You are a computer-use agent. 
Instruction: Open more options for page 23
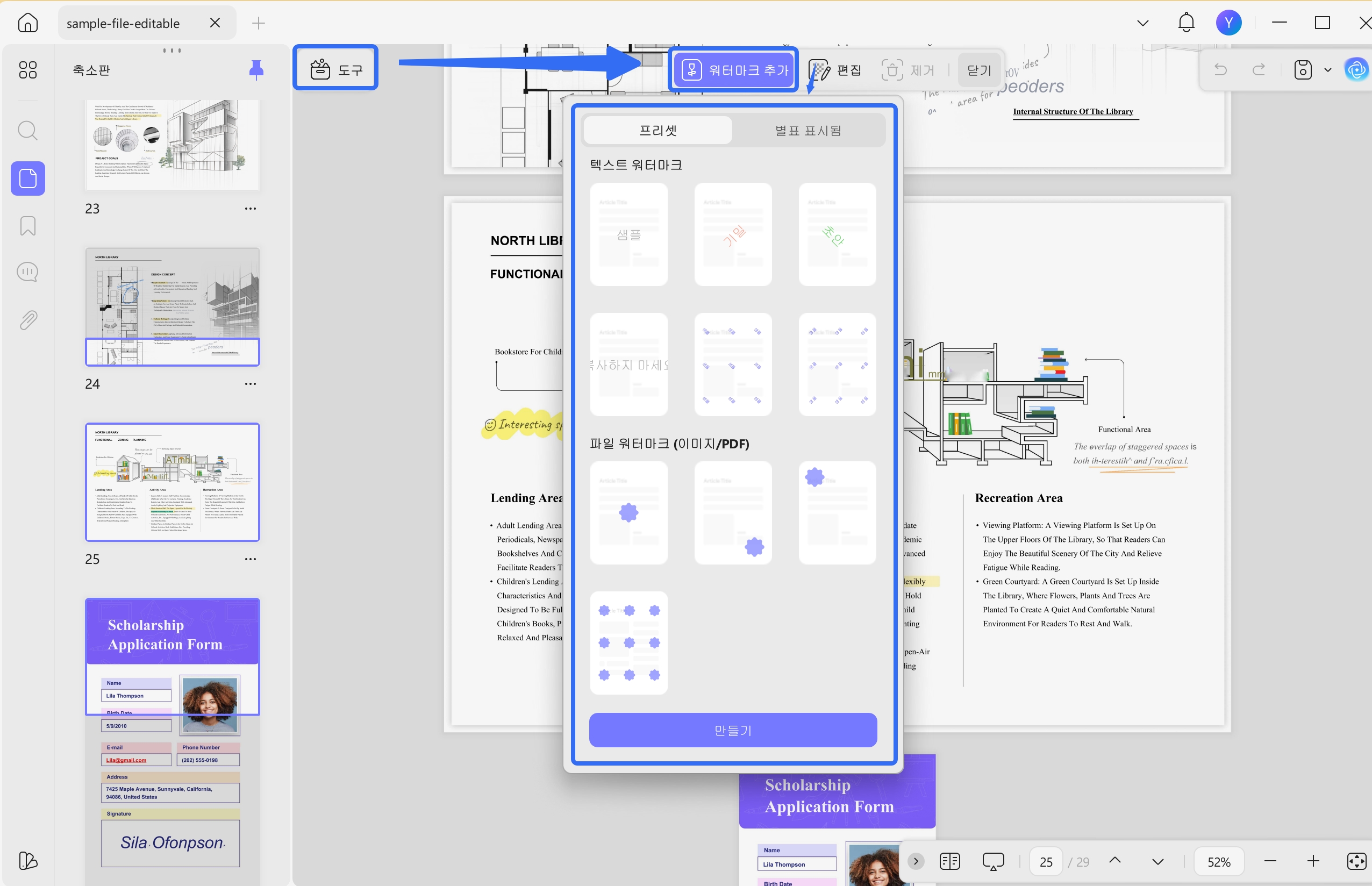[250, 208]
